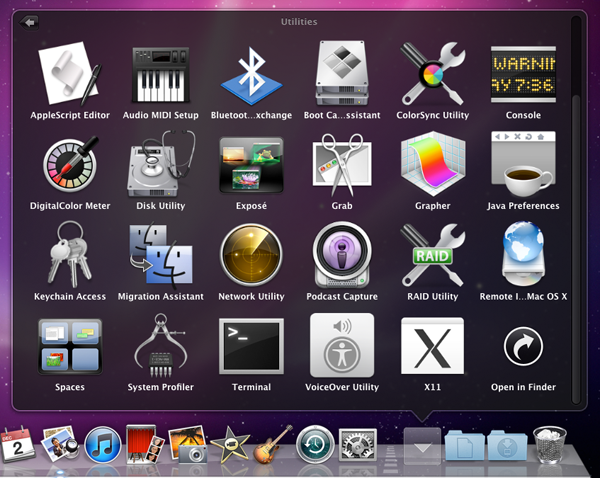The height and width of the screenshot is (478, 600).
Task: Launch Audio MIDI Setup
Action: (x=161, y=75)
